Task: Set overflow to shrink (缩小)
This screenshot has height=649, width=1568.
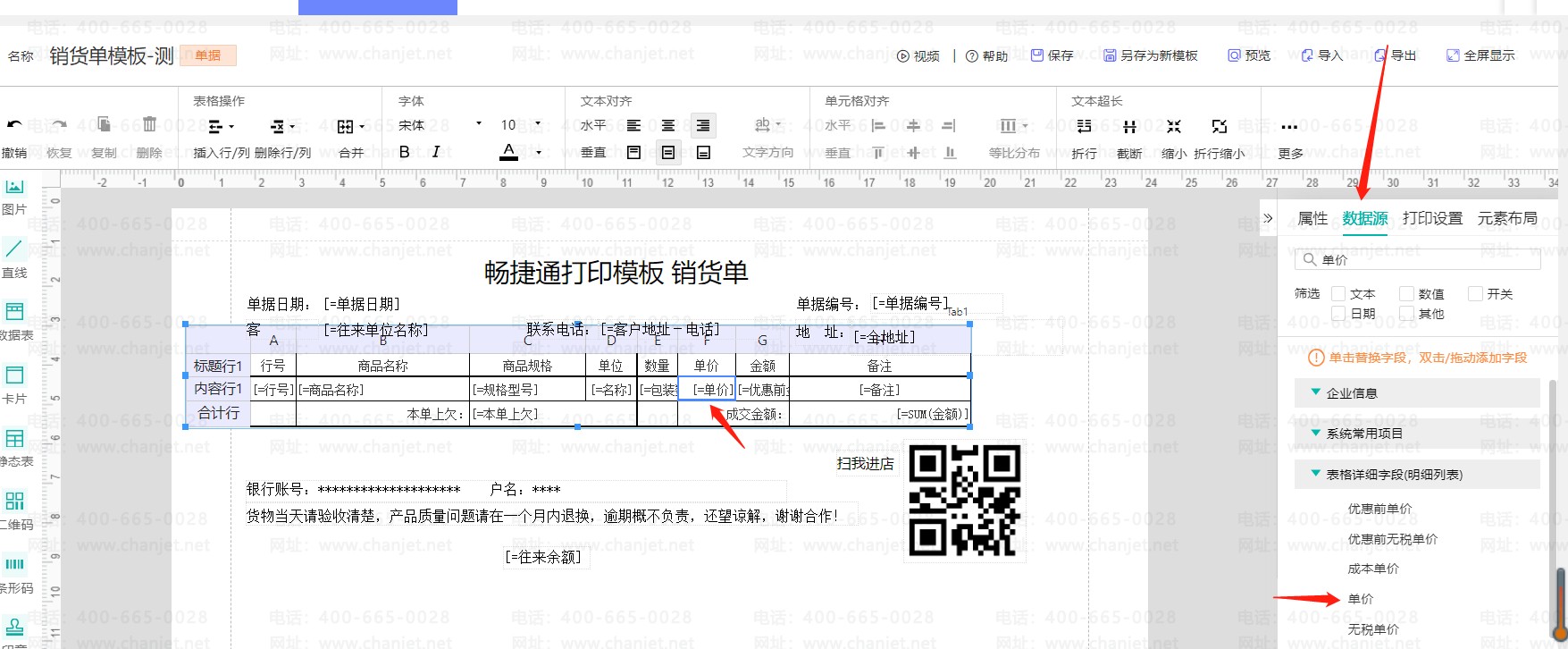Action: point(1174,139)
